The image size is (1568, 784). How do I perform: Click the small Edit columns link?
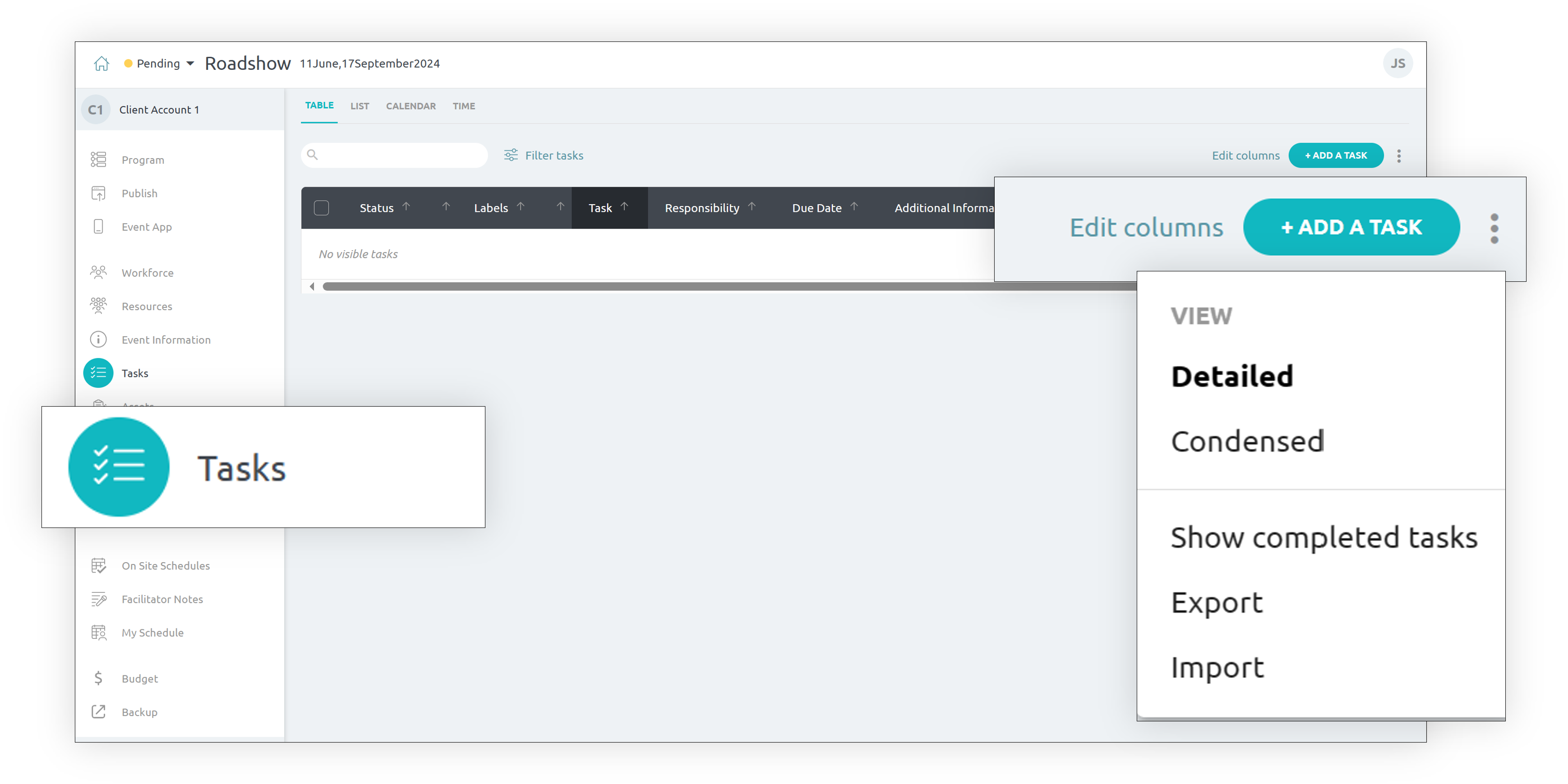pyautogui.click(x=1245, y=156)
